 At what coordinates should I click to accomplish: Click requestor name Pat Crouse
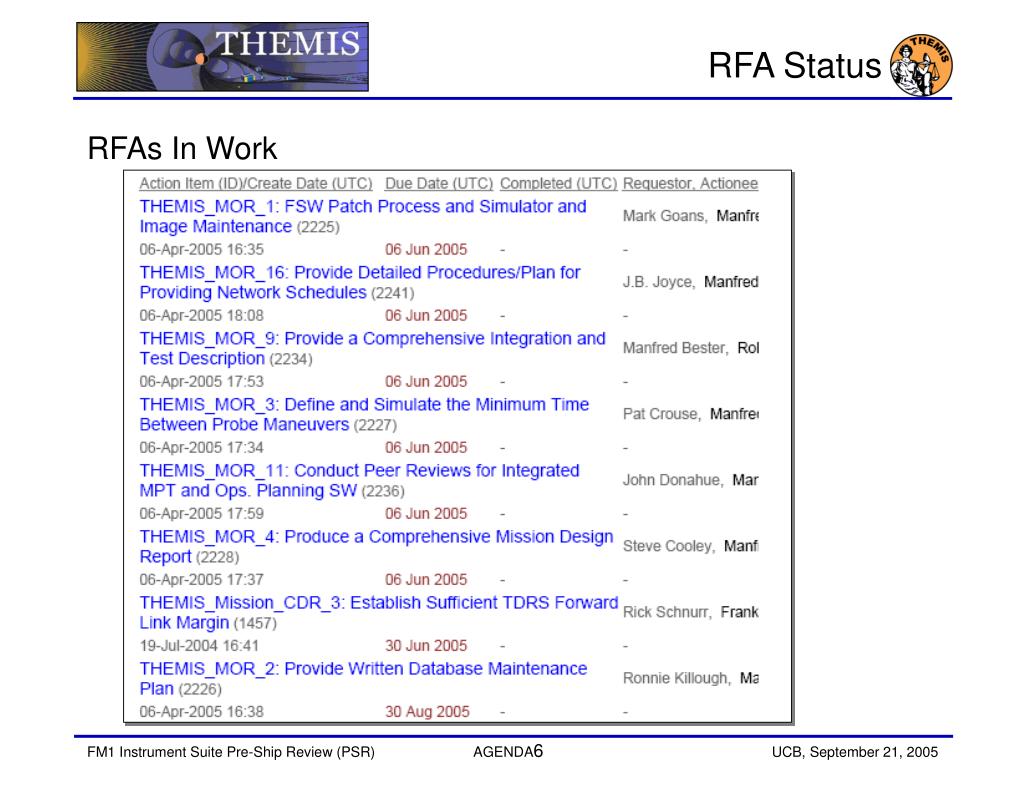click(x=662, y=413)
